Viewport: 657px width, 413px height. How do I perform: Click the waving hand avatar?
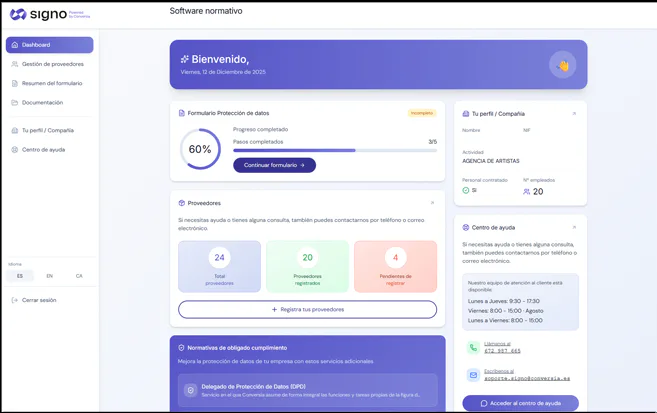pyautogui.click(x=562, y=65)
